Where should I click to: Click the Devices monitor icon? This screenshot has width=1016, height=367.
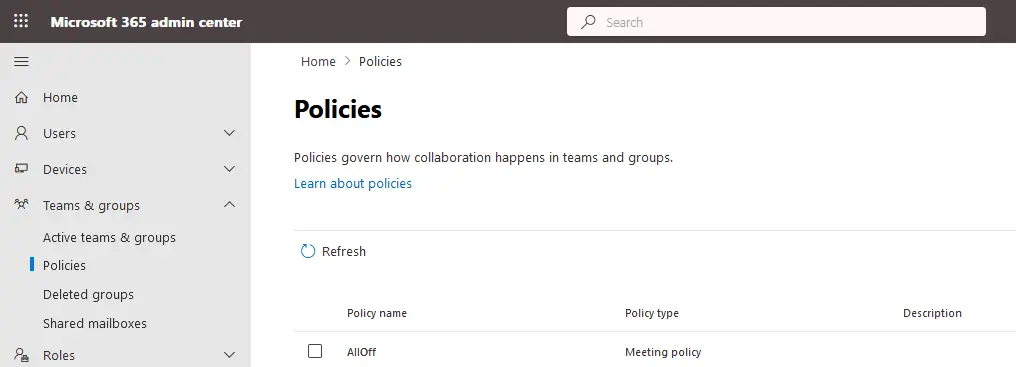[21, 169]
